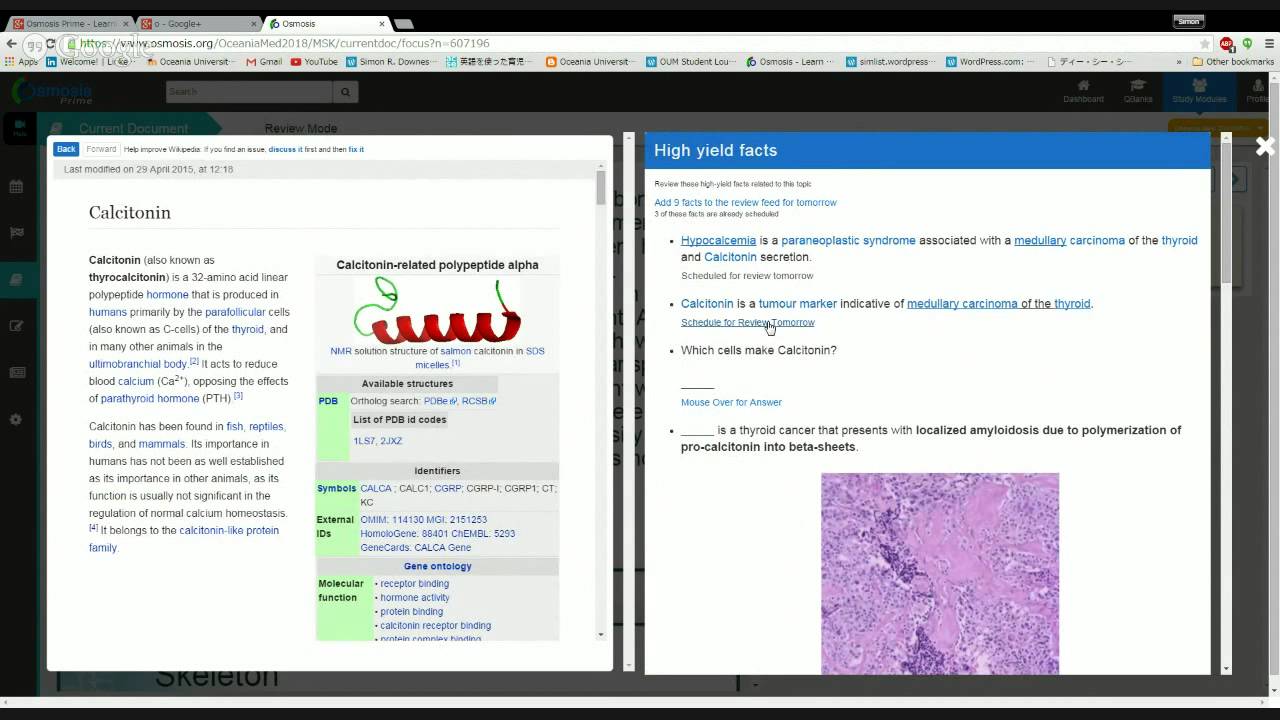The image size is (1280, 720).
Task: Click the Back button in Wikipedia panel
Action: tap(66, 149)
